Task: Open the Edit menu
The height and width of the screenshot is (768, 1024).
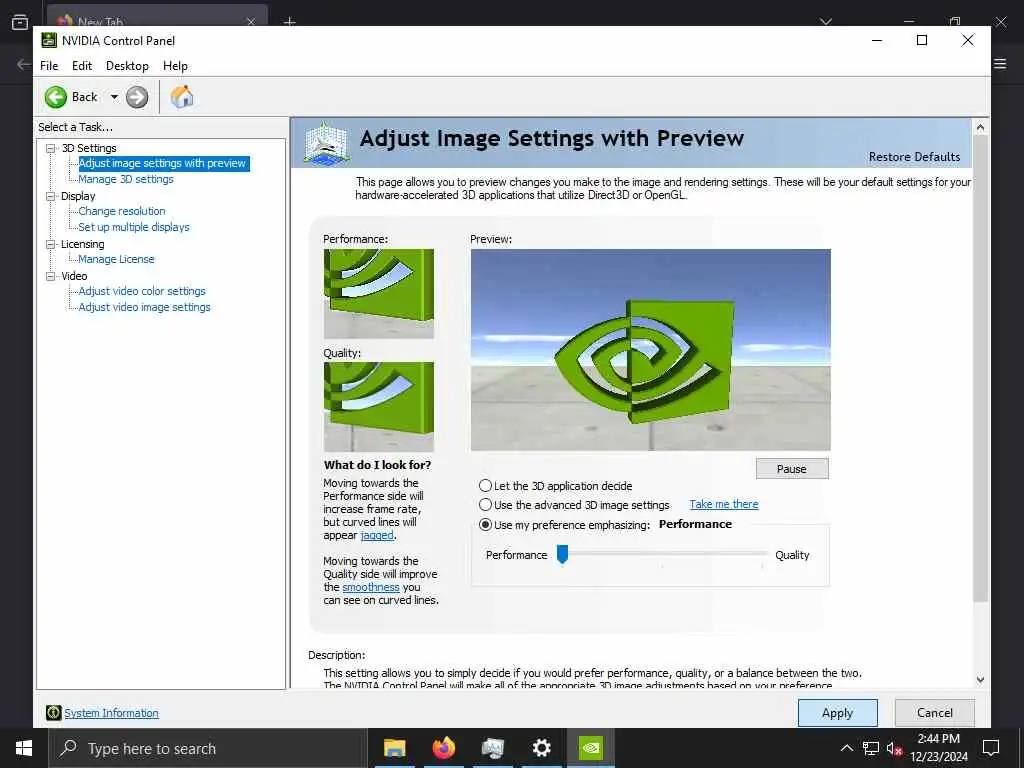Action: click(x=82, y=66)
